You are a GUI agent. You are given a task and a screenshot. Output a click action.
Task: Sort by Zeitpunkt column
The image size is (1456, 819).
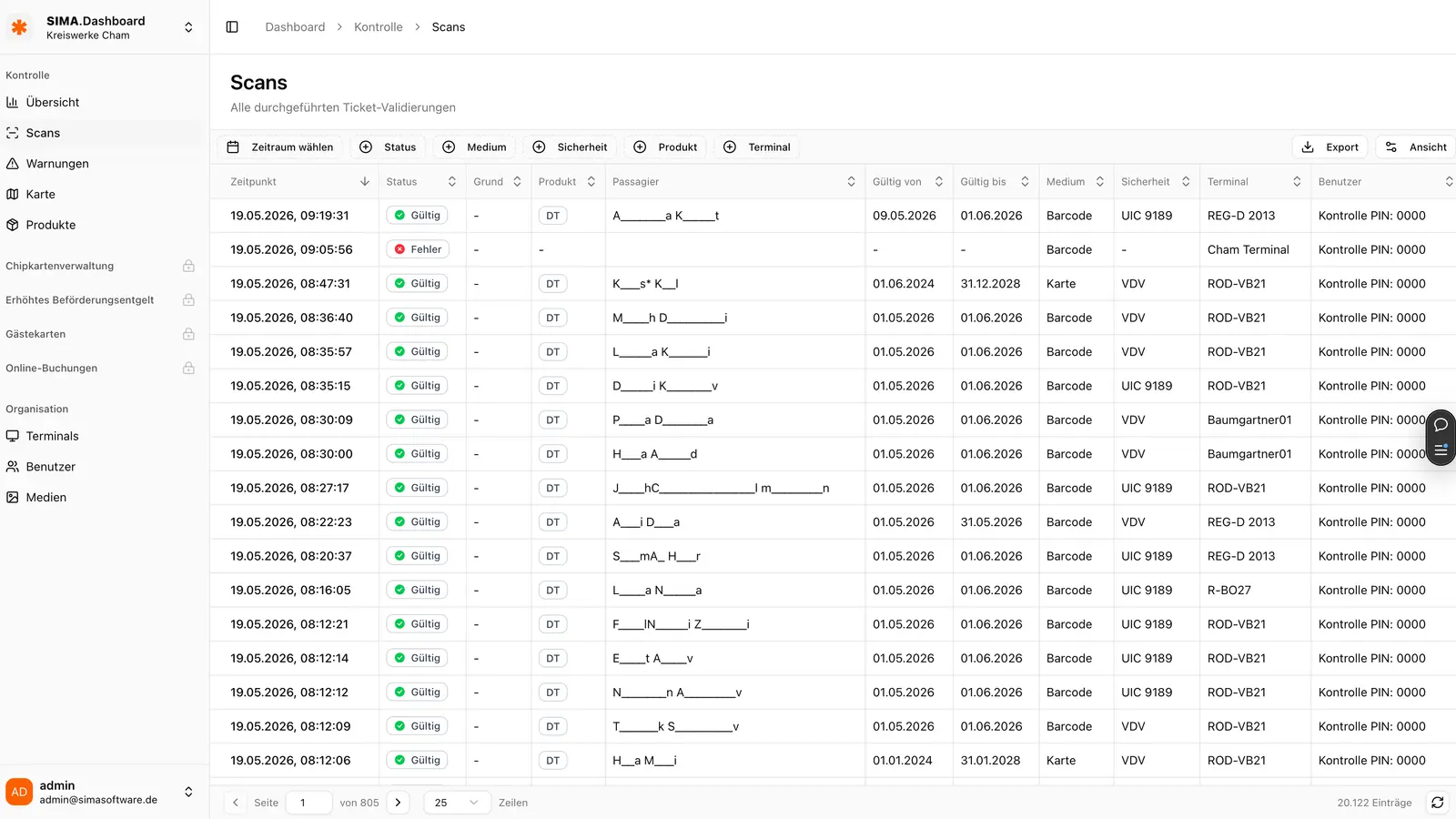tap(299, 182)
